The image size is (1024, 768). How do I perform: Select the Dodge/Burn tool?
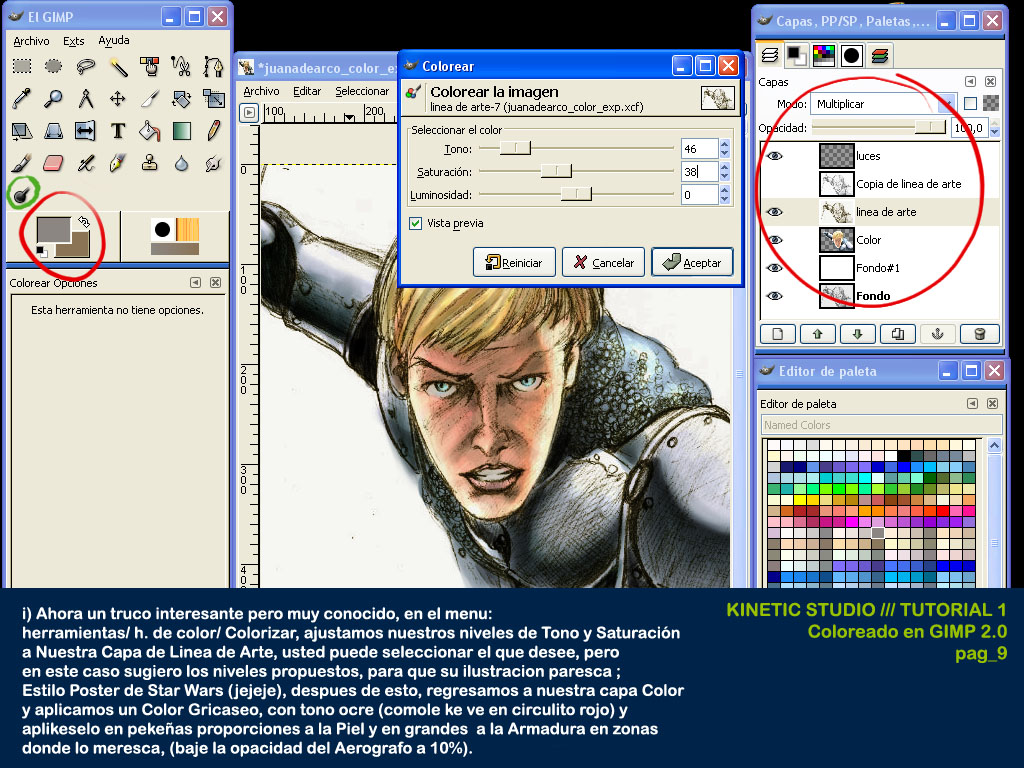tap(22, 194)
